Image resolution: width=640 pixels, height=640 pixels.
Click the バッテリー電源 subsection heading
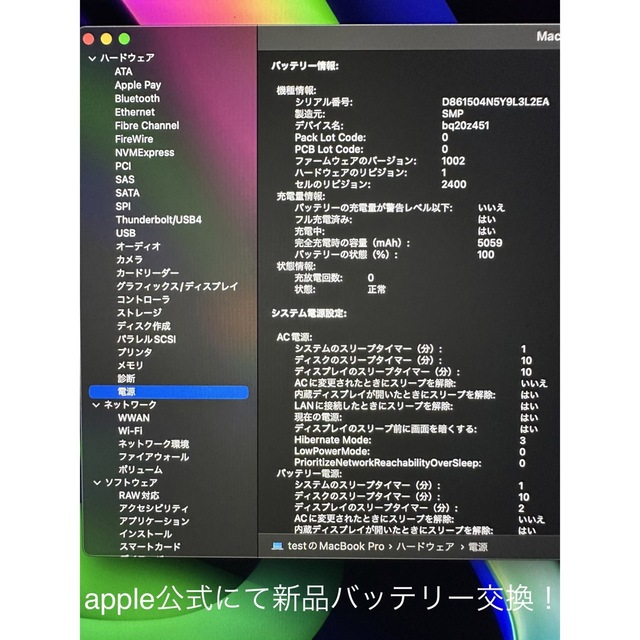[x=309, y=474]
